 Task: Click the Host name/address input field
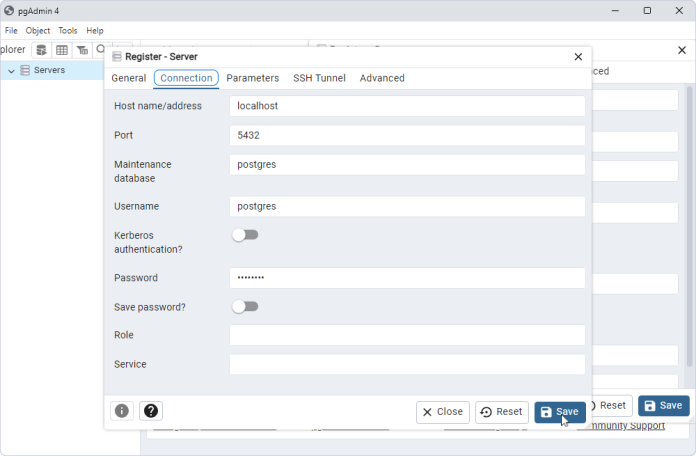(406, 106)
